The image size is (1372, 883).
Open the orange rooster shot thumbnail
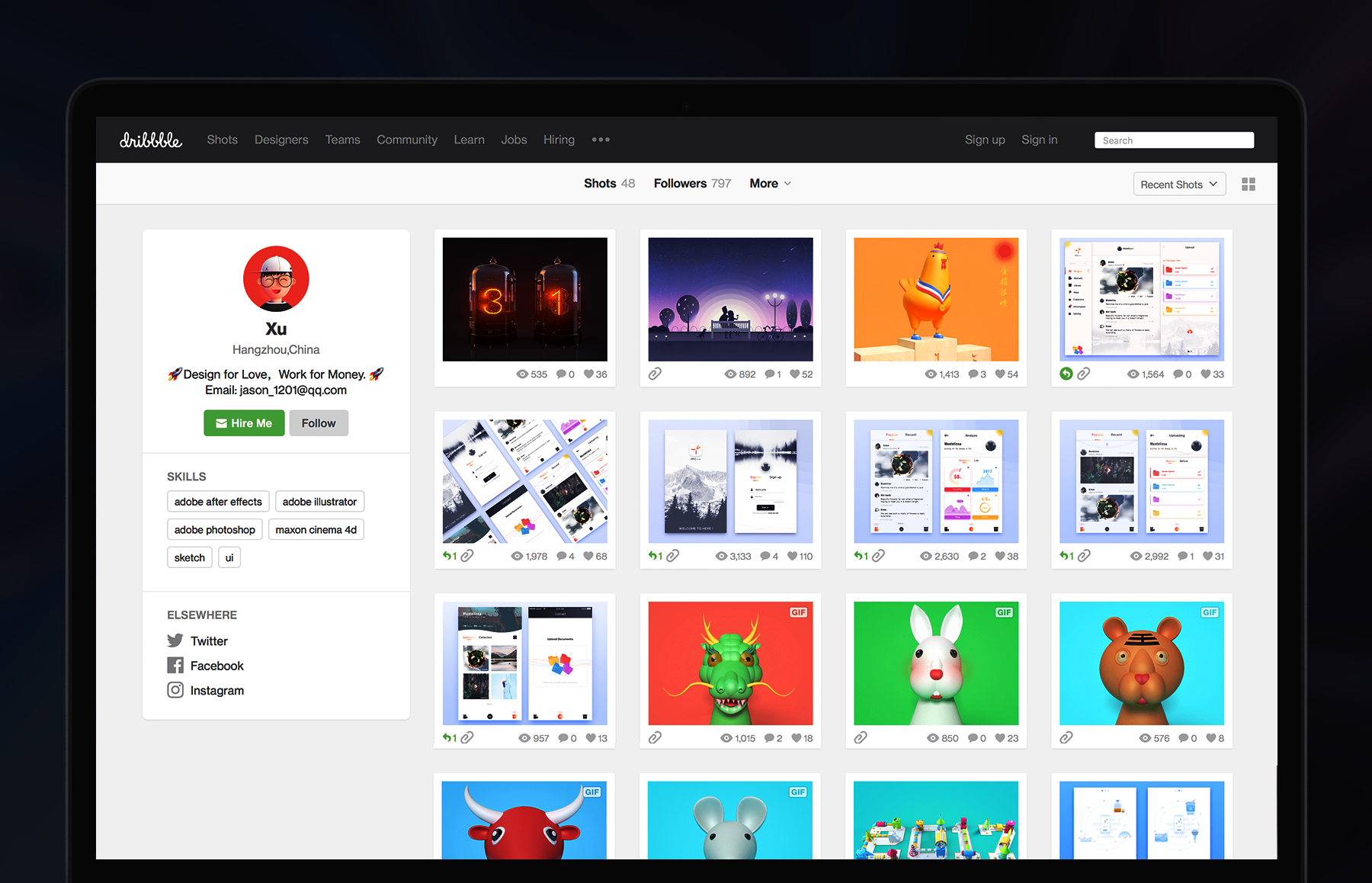[x=936, y=299]
